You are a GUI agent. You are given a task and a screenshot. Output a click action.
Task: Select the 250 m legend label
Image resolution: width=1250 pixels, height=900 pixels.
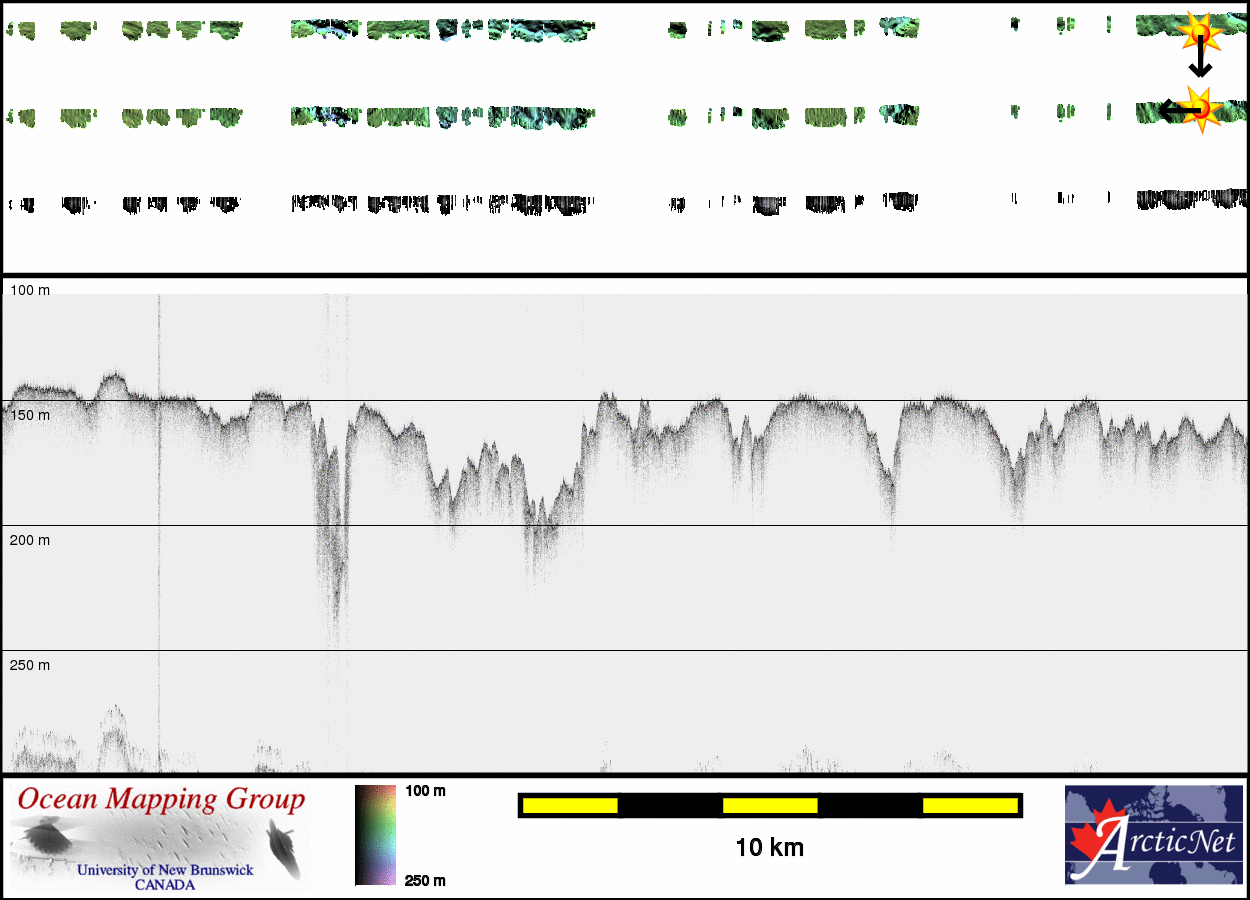(x=425, y=880)
